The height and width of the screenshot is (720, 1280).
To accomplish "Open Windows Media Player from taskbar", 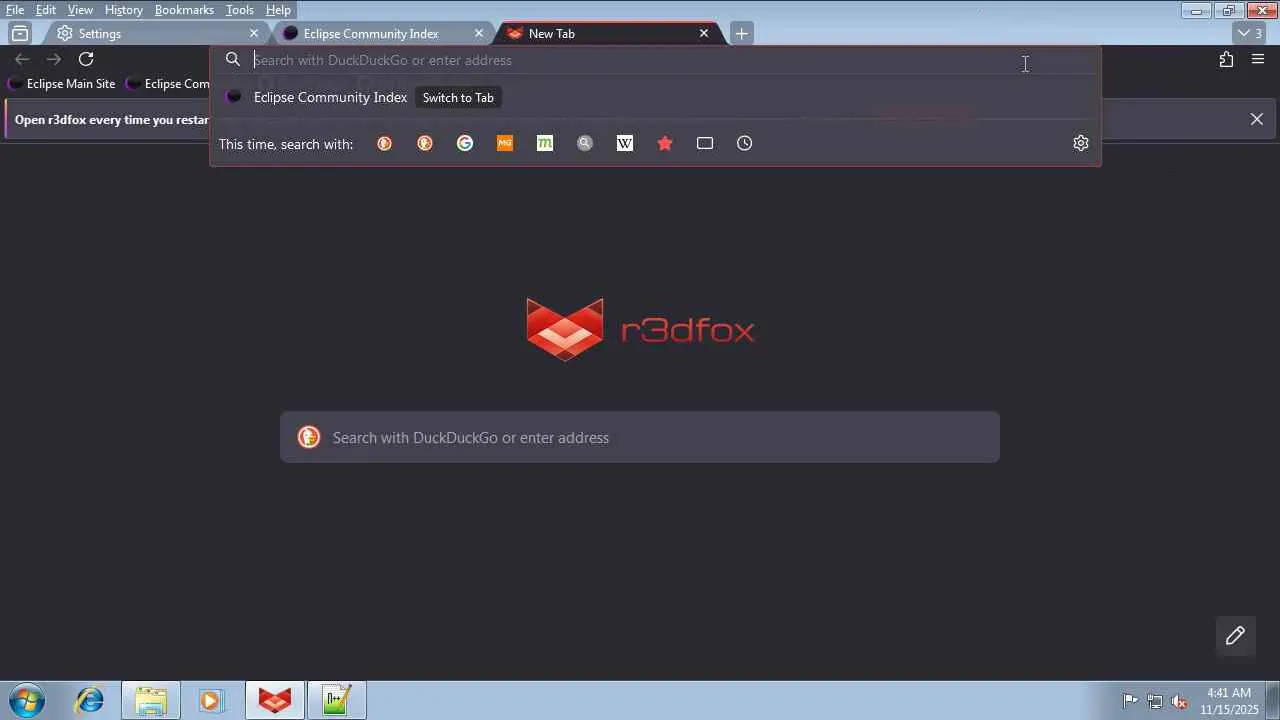I will pos(211,700).
